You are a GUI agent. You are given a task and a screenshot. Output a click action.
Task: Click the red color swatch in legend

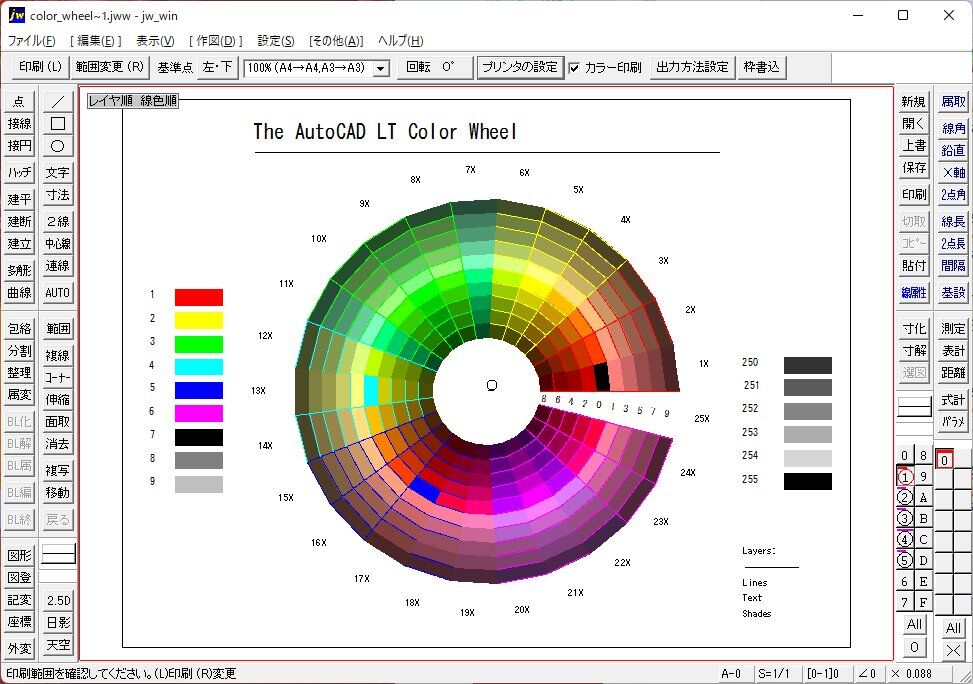pyautogui.click(x=198, y=297)
